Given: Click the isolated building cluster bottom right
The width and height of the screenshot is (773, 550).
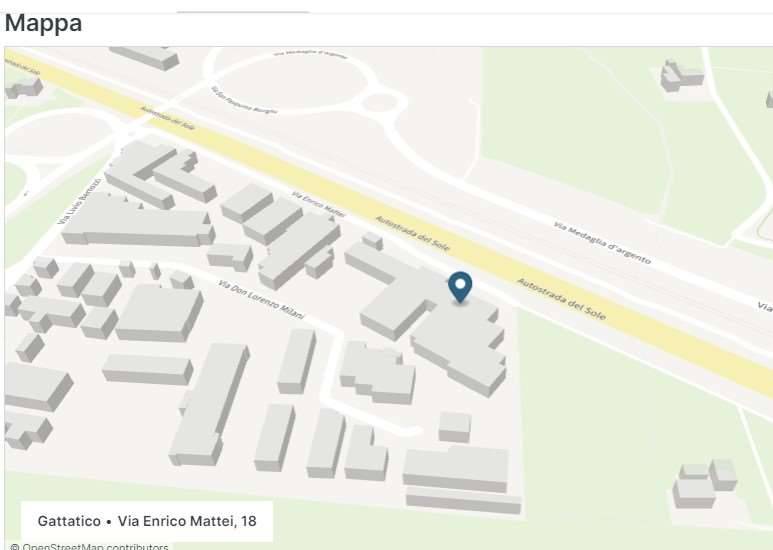Looking at the screenshot, I should pyautogui.click(x=704, y=483).
